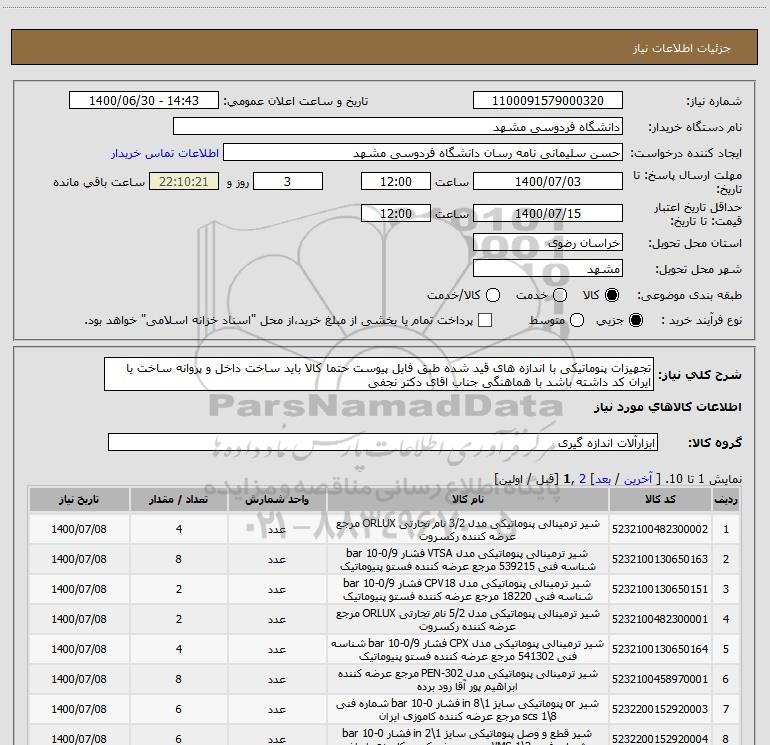The width and height of the screenshot is (770, 745).
Task: Select the کالا radio button
Action: point(612,295)
